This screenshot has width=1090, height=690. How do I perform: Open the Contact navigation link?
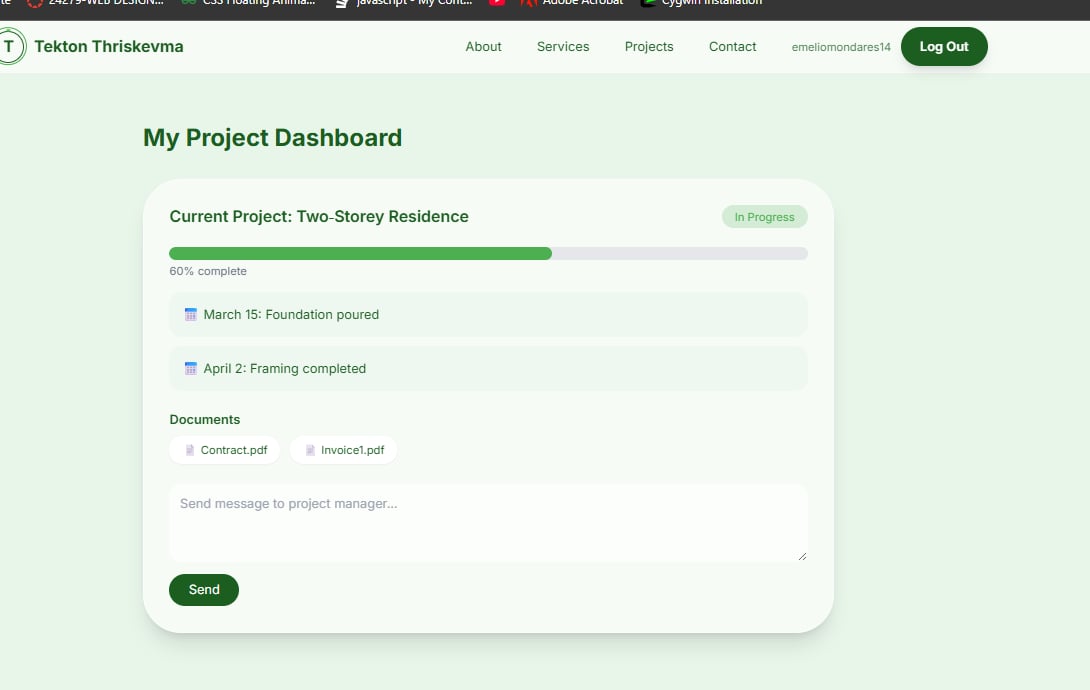(732, 47)
